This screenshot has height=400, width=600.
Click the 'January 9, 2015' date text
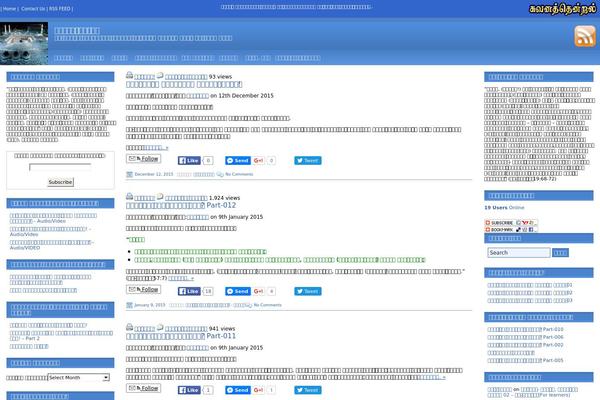click(150, 305)
